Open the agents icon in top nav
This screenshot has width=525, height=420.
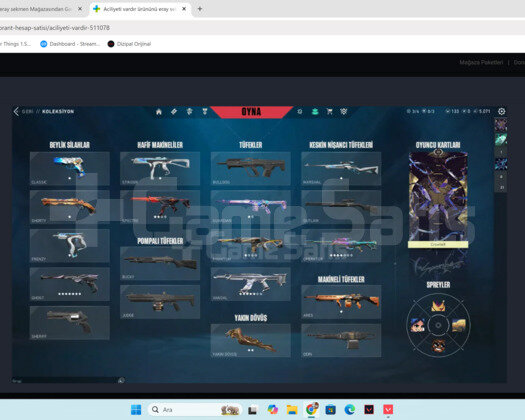click(x=190, y=112)
